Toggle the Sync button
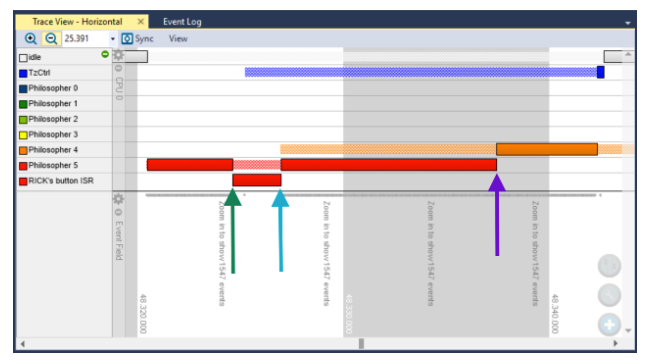 click(x=137, y=39)
